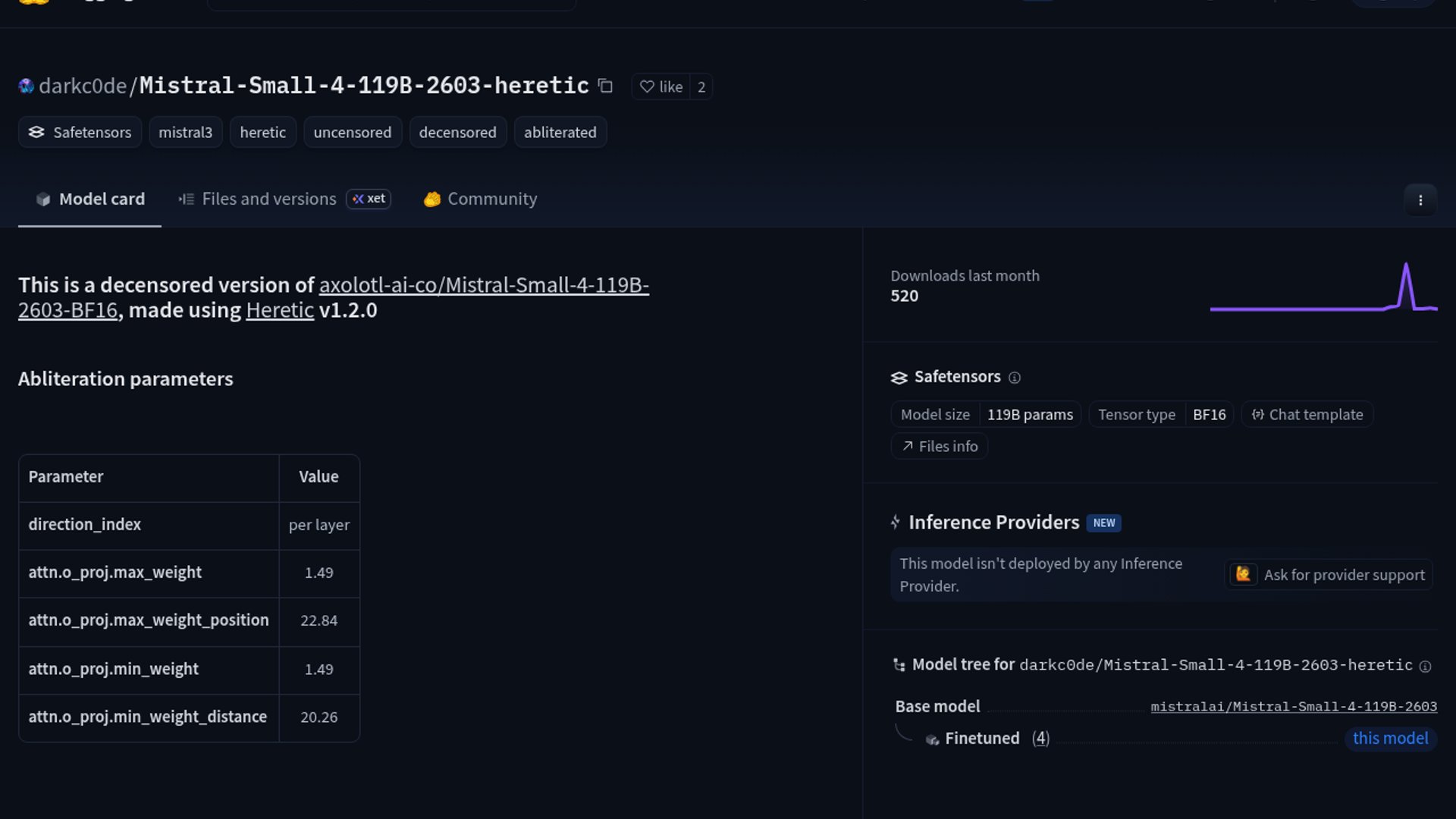Open the Chat template viewer

1307,415
